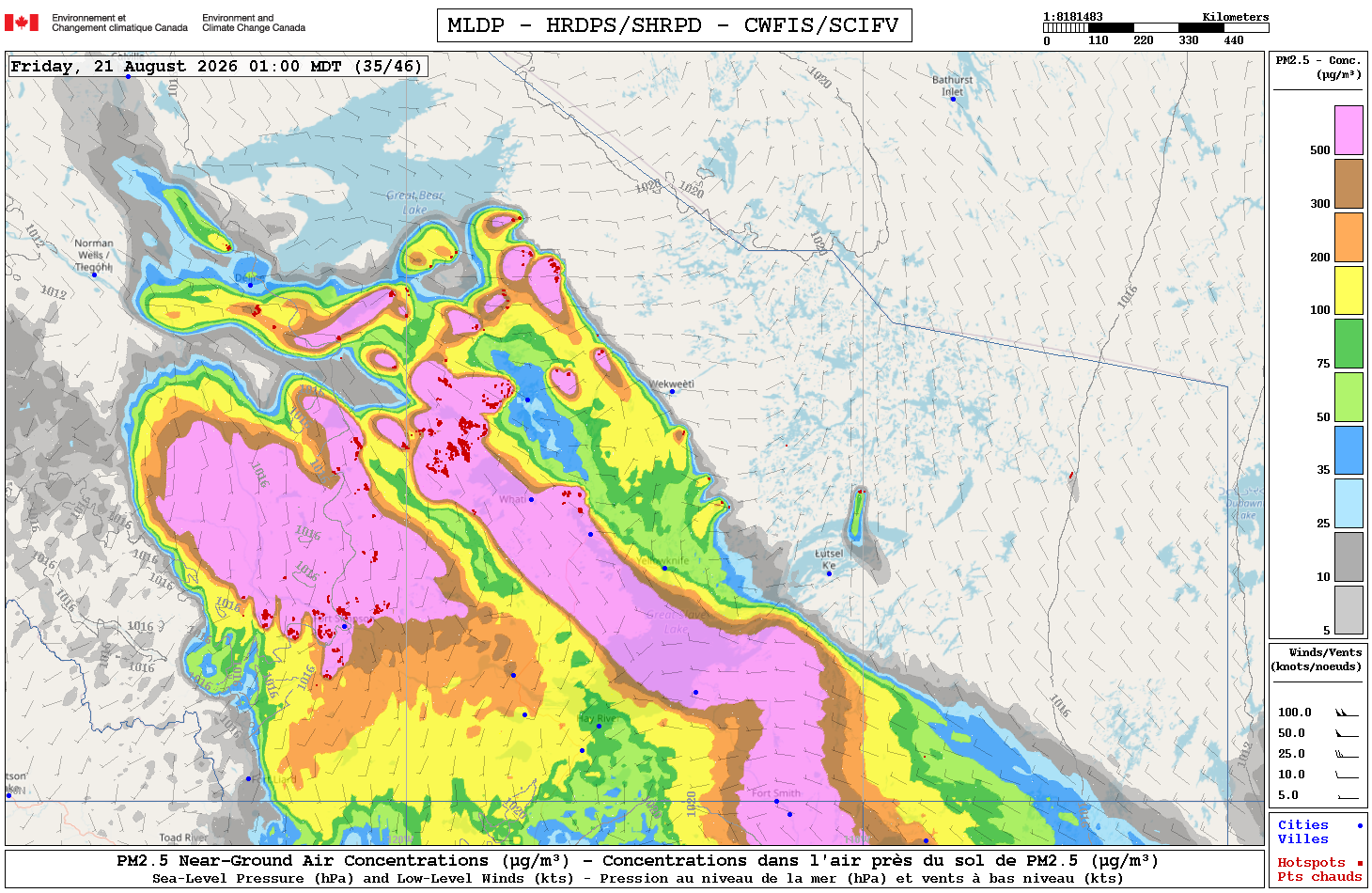Select the blue city dot at Łutsel K'e
The image size is (1372, 893).
pos(829,573)
